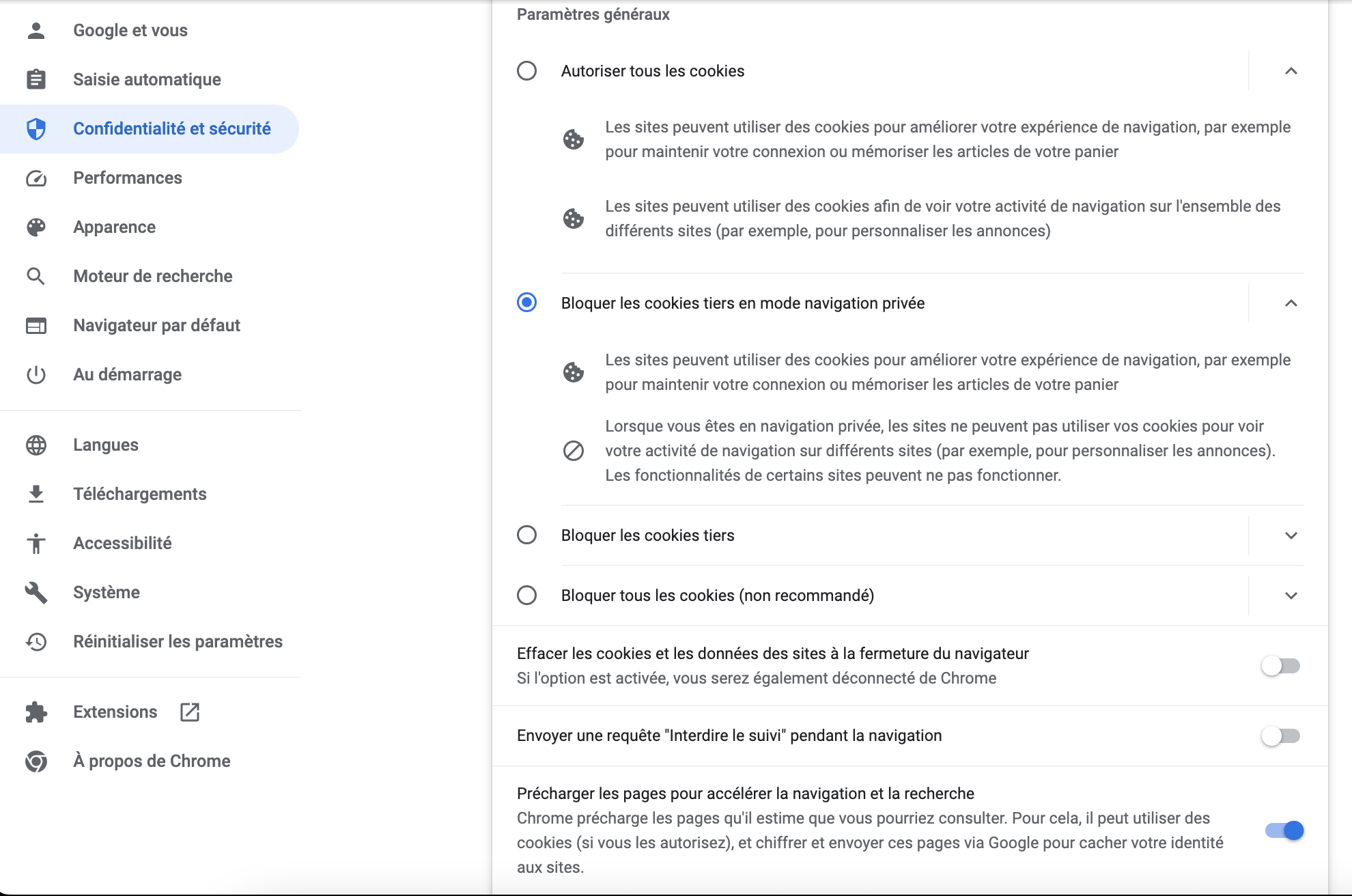This screenshot has width=1352, height=896.
Task: Click the Téléchargements download arrow icon
Action: [36, 494]
